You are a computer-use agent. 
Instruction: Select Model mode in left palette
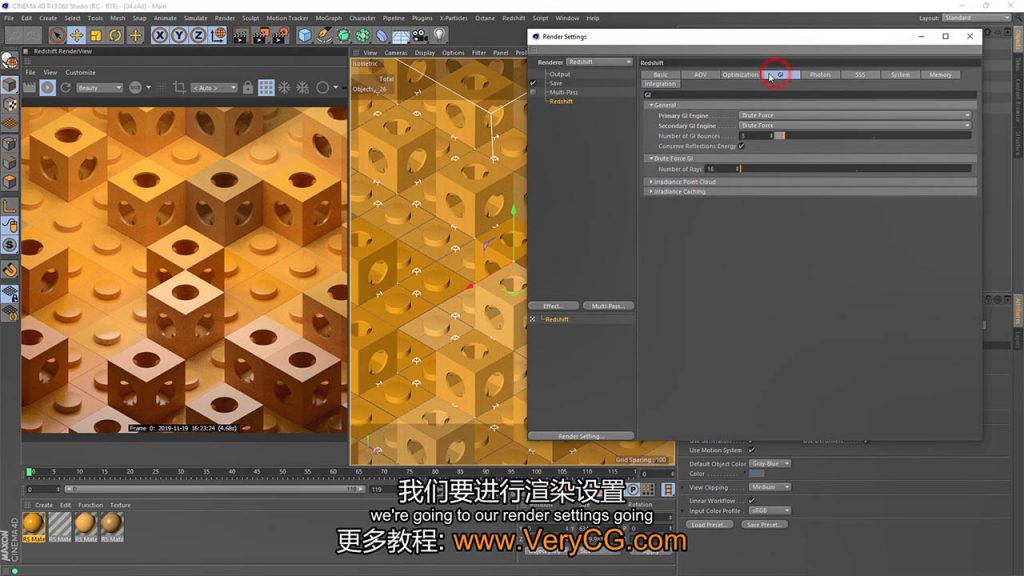10,85
